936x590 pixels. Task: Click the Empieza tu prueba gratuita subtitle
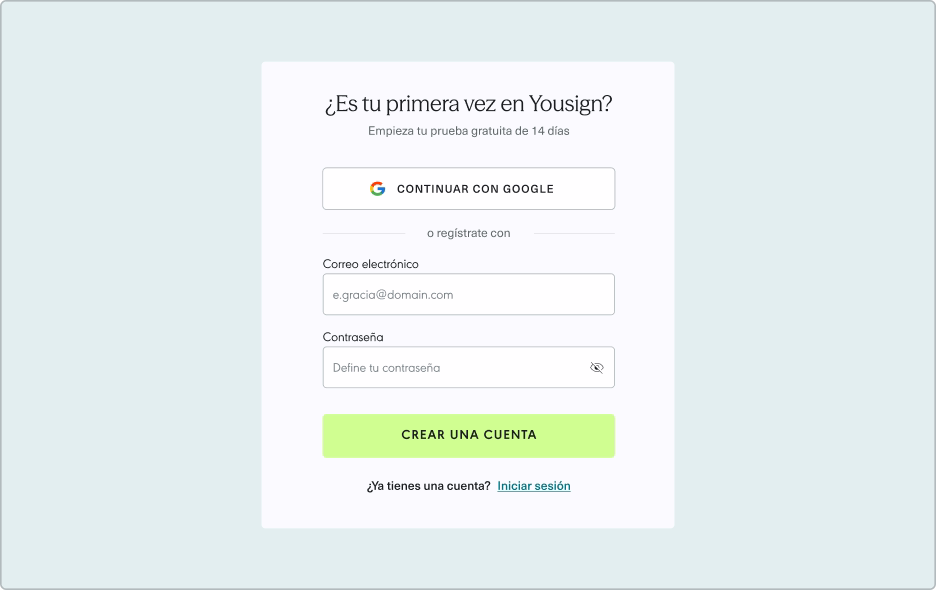(x=469, y=131)
